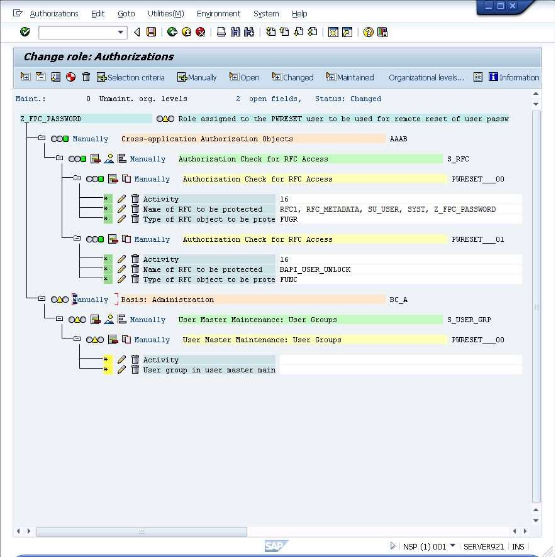Collapse the PWRESET__01 RFC Access authorization node
Image resolution: width=555 pixels, height=557 pixels.
tap(77, 238)
